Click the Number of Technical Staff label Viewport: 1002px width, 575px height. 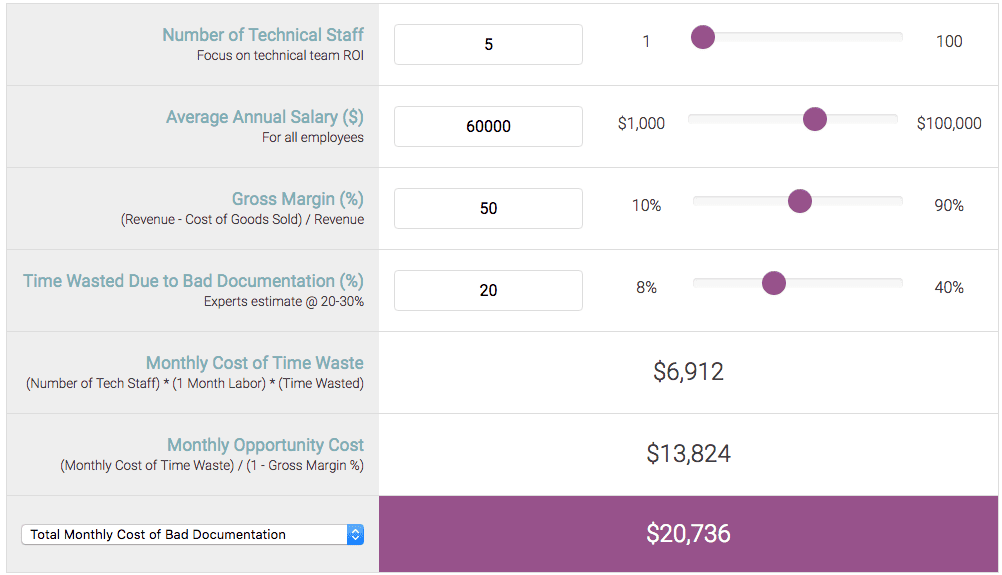click(262, 35)
